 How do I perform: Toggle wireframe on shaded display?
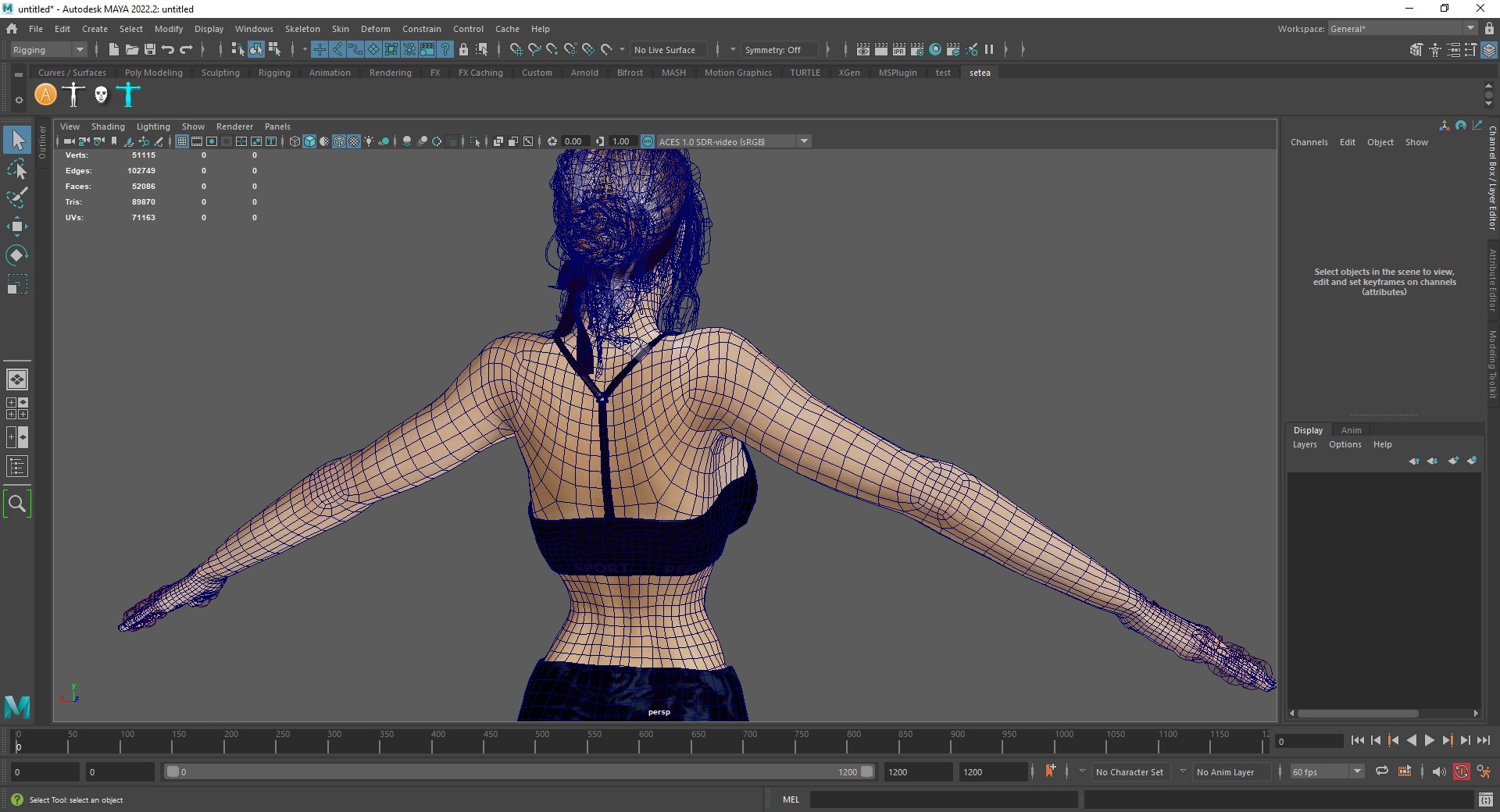[339, 141]
